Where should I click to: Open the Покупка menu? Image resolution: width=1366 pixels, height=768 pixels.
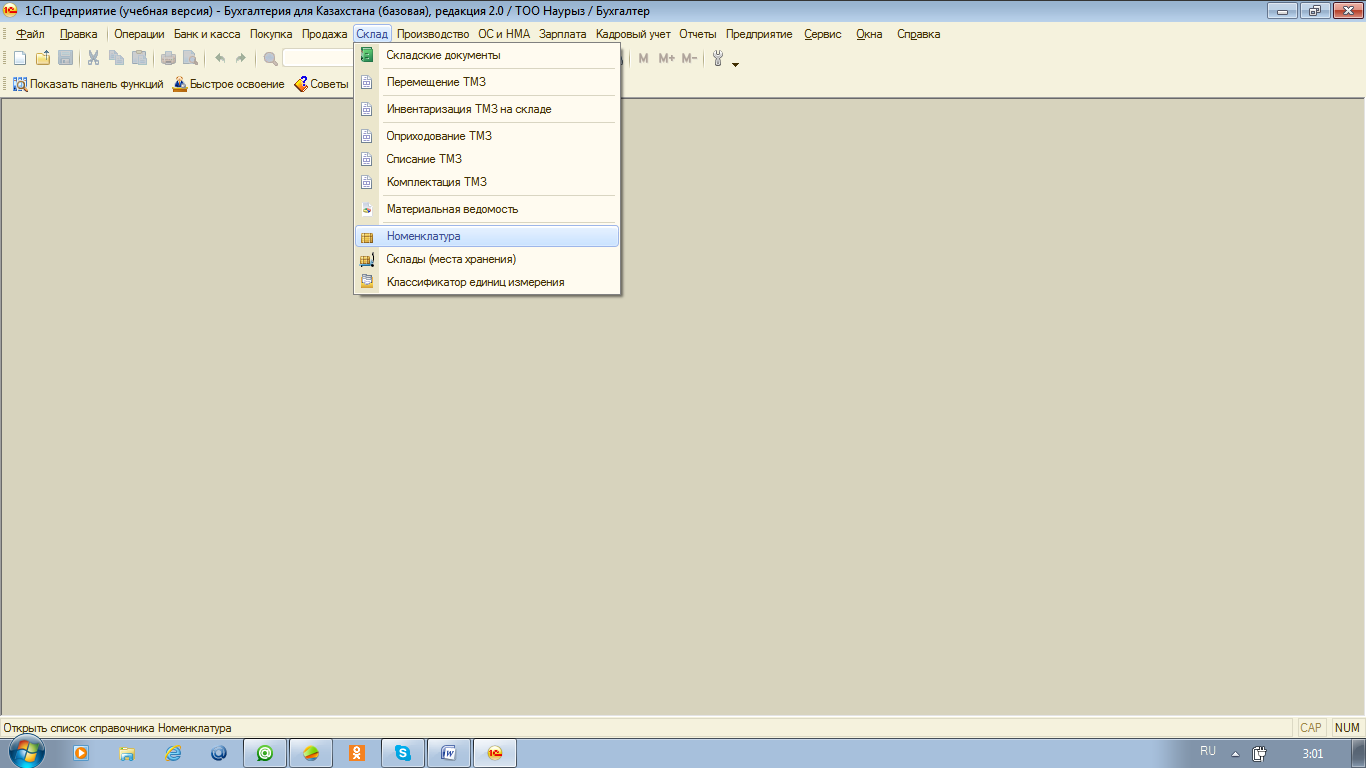(x=271, y=34)
